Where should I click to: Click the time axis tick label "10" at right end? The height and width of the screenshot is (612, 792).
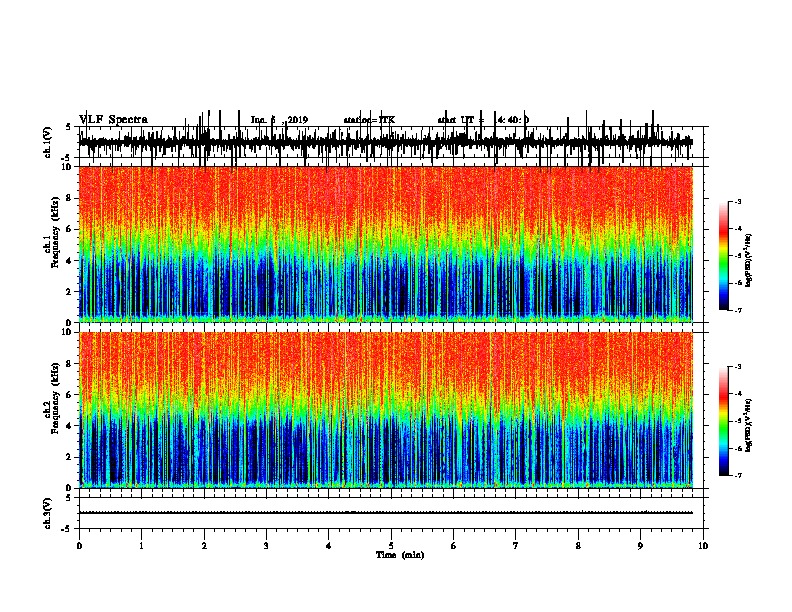pyautogui.click(x=703, y=546)
